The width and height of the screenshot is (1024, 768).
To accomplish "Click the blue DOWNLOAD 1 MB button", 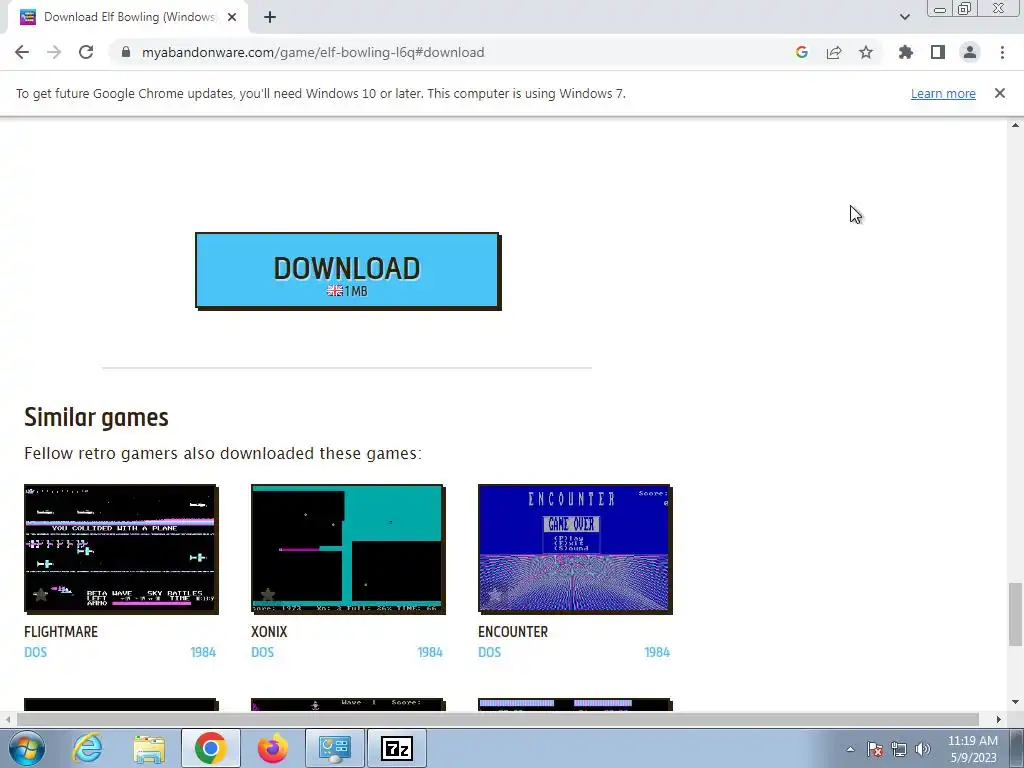I will point(347,270).
